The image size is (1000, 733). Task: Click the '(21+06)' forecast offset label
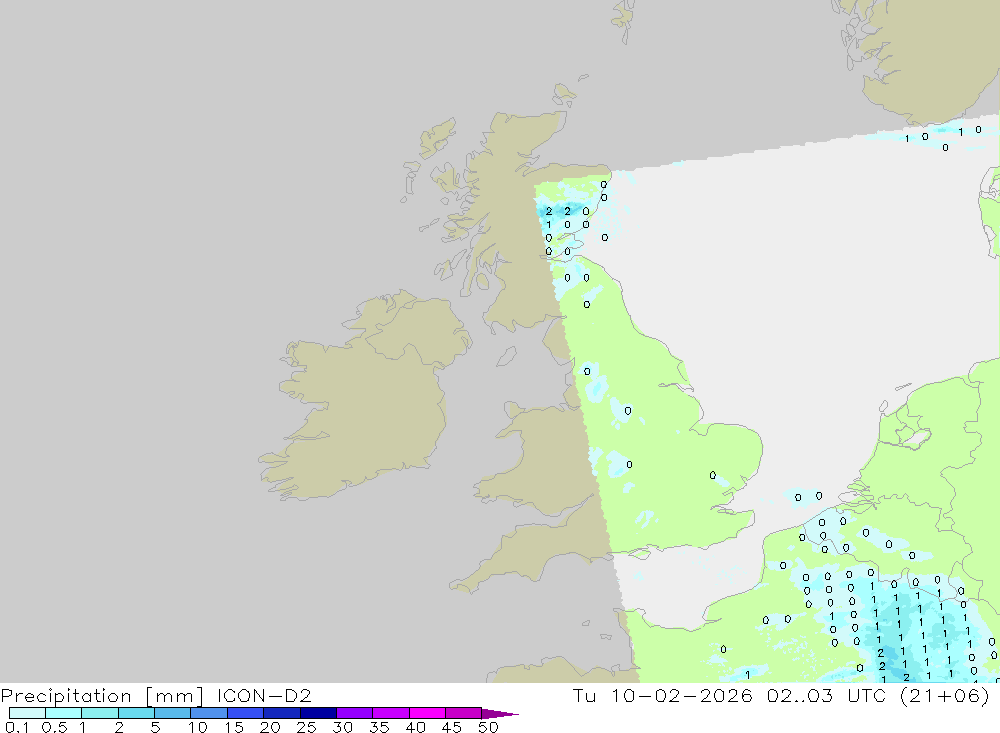946,695
